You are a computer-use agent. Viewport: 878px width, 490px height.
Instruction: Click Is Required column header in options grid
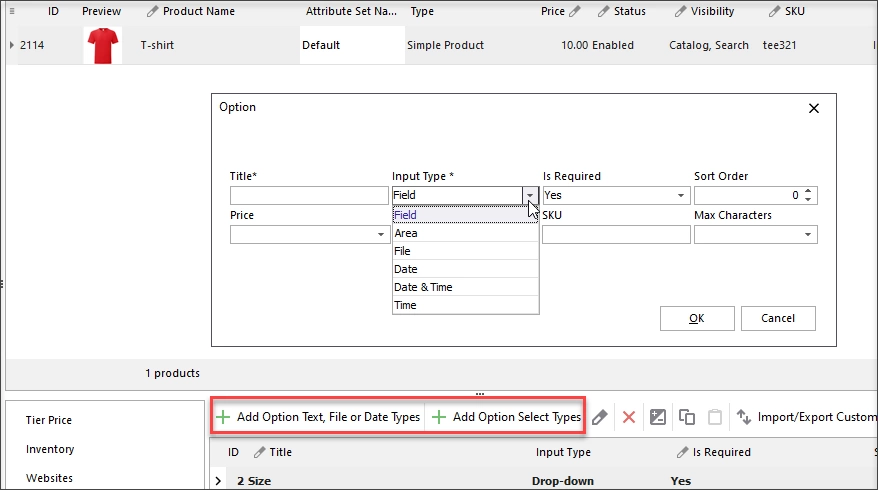pyautogui.click(x=721, y=452)
